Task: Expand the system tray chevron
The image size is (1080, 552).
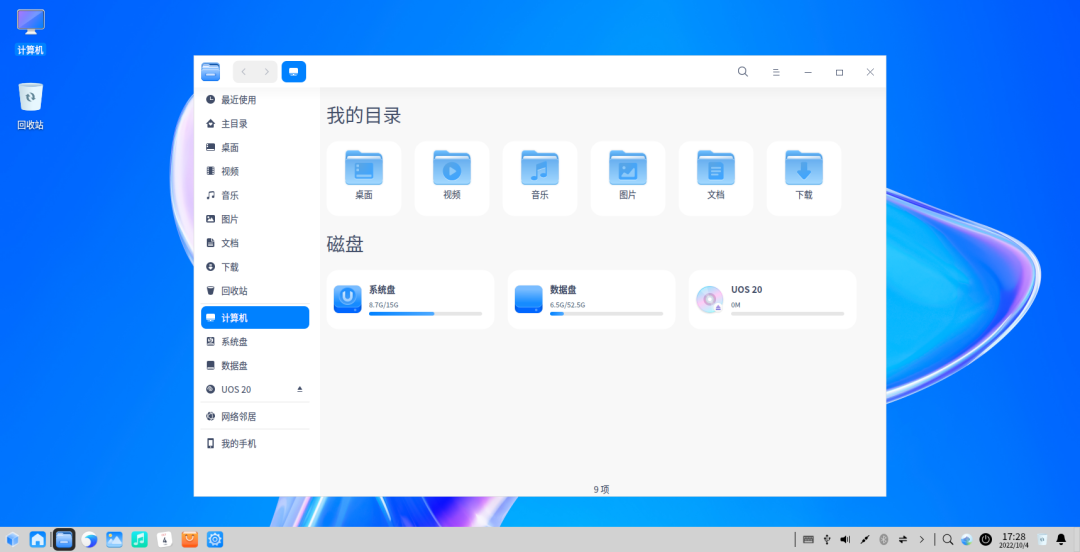Action: (x=922, y=540)
